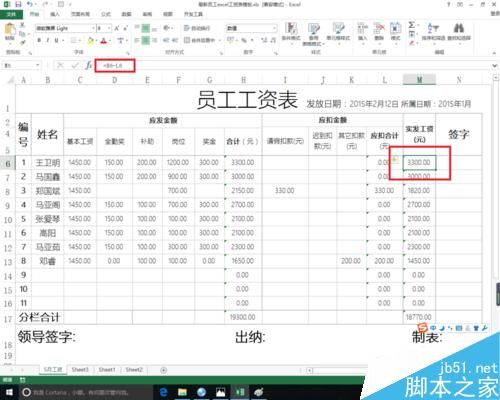
Task: Open the font color dropdown arrow
Action: pyautogui.click(x=110, y=40)
